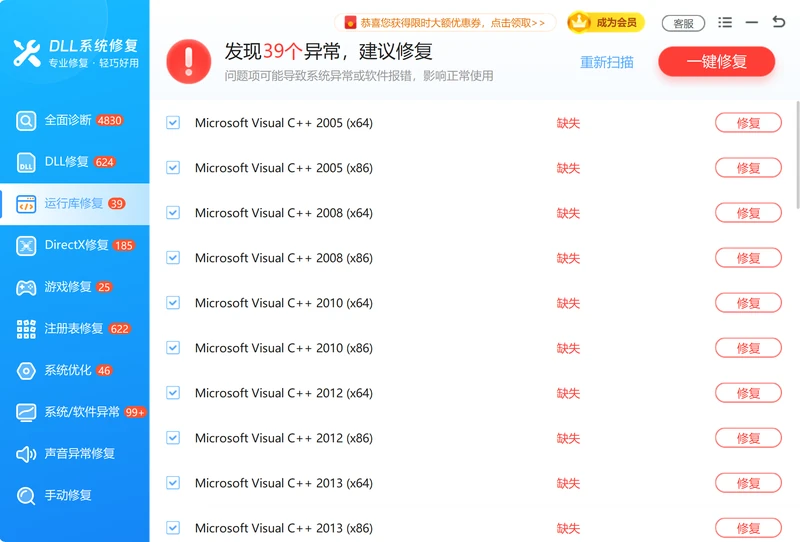Click 修复 for Visual C++ 2013 (x64)

pyautogui.click(x=748, y=482)
